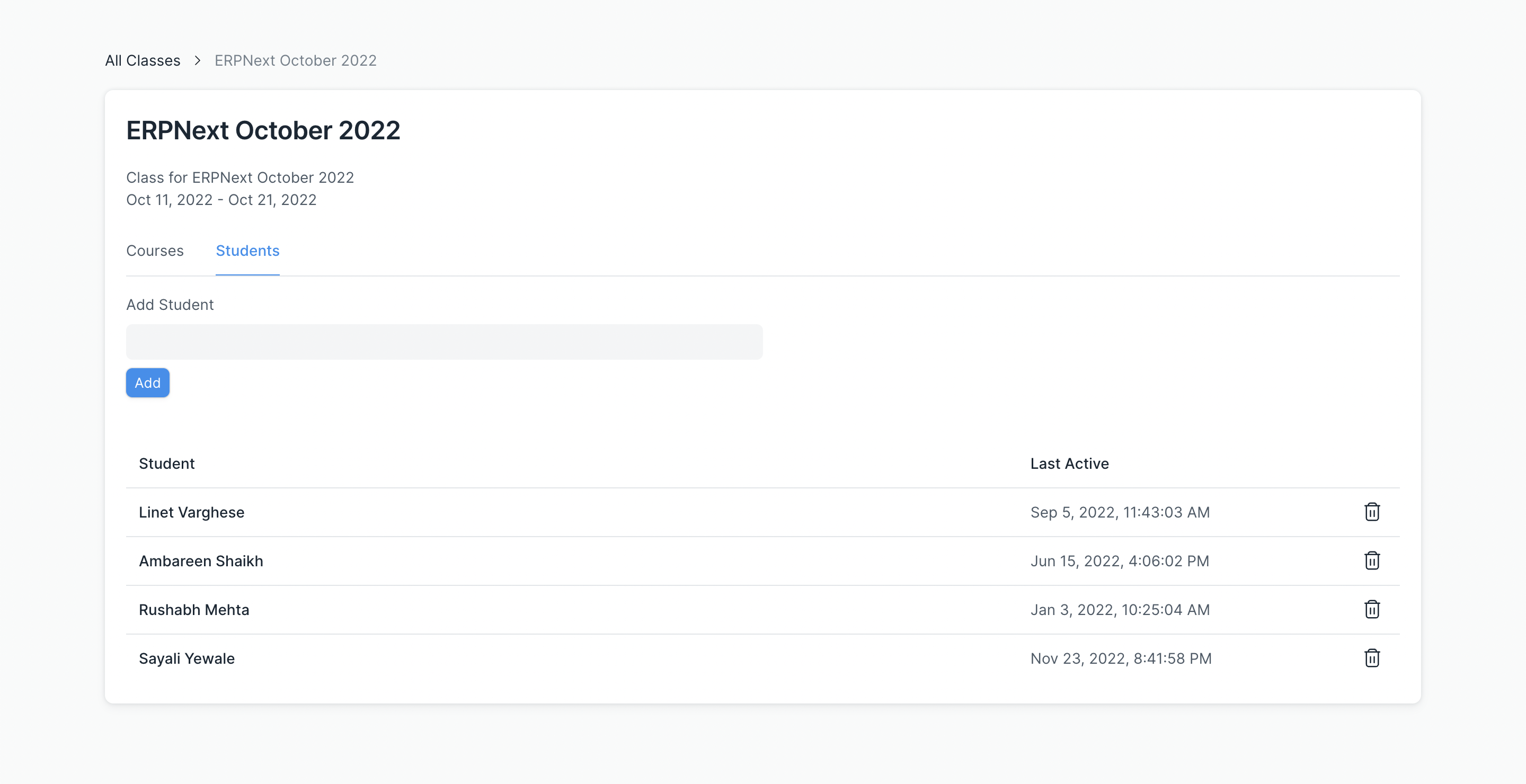Viewport: 1526px width, 784px height.
Task: Click the date range Oct 11 - Oct 21
Action: tap(221, 200)
